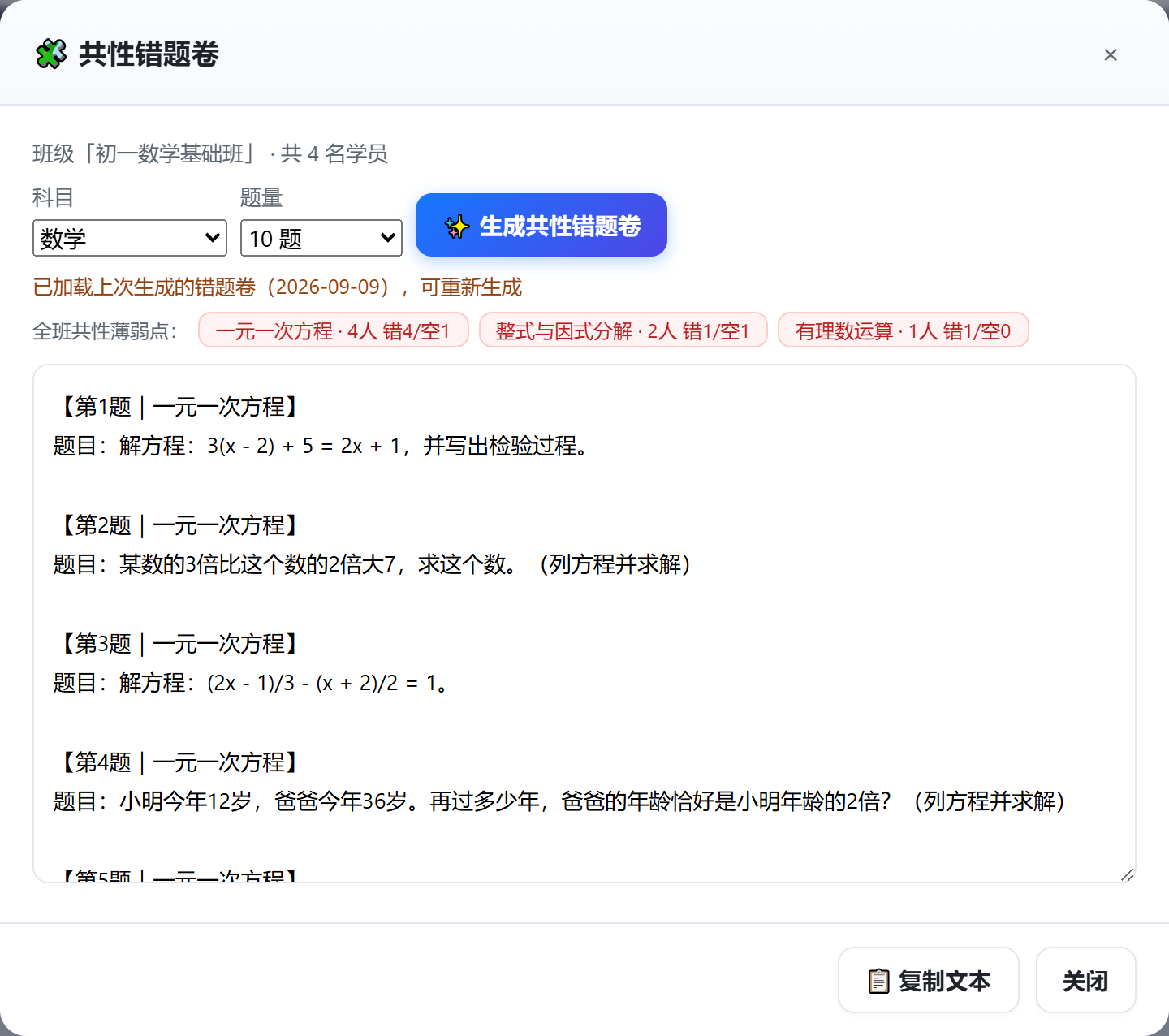Screen dimensions: 1169x1036
Task: Click the class info text 初一数学基础班
Action: [210, 153]
